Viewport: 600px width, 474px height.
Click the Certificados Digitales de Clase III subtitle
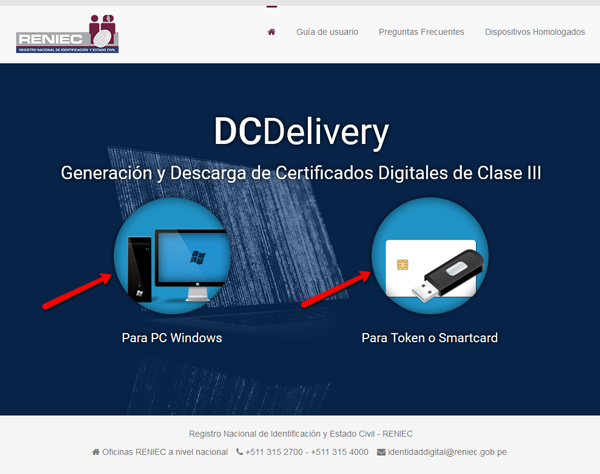[300, 173]
